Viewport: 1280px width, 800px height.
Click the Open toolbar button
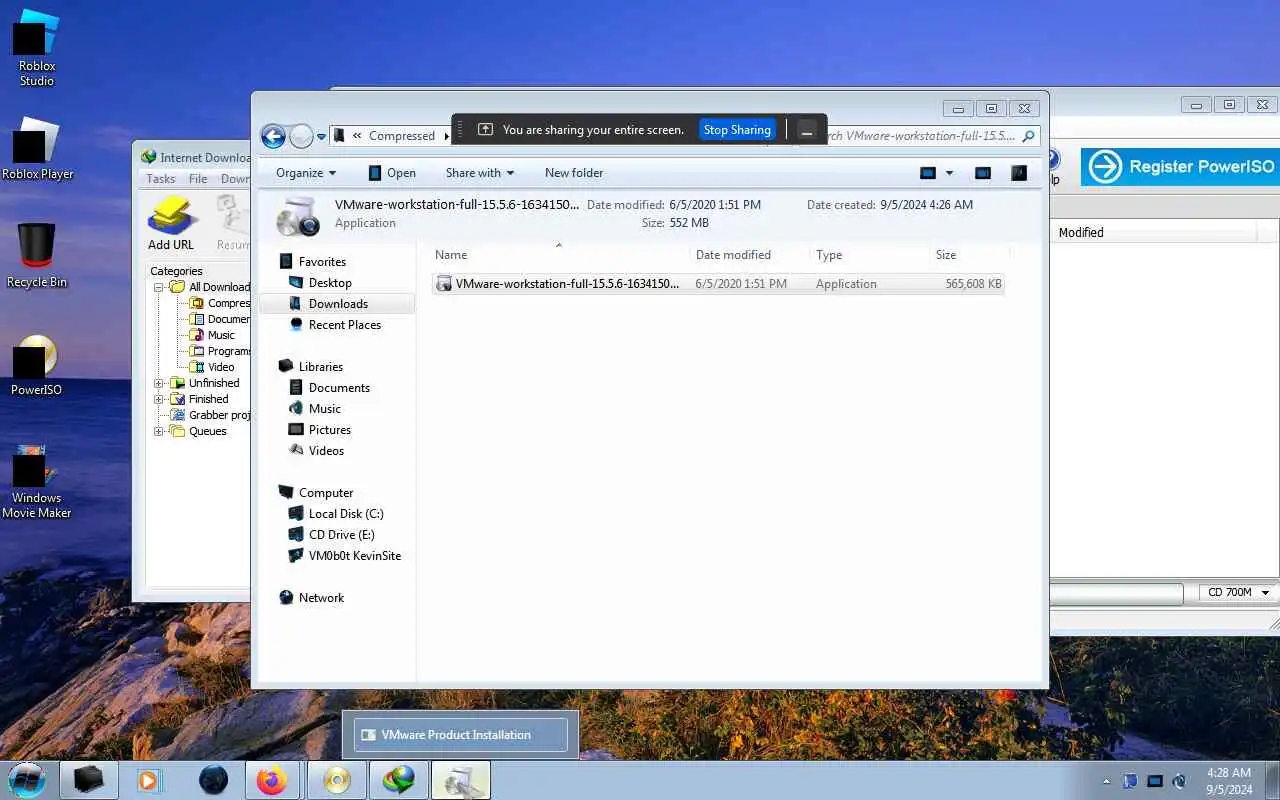point(392,173)
